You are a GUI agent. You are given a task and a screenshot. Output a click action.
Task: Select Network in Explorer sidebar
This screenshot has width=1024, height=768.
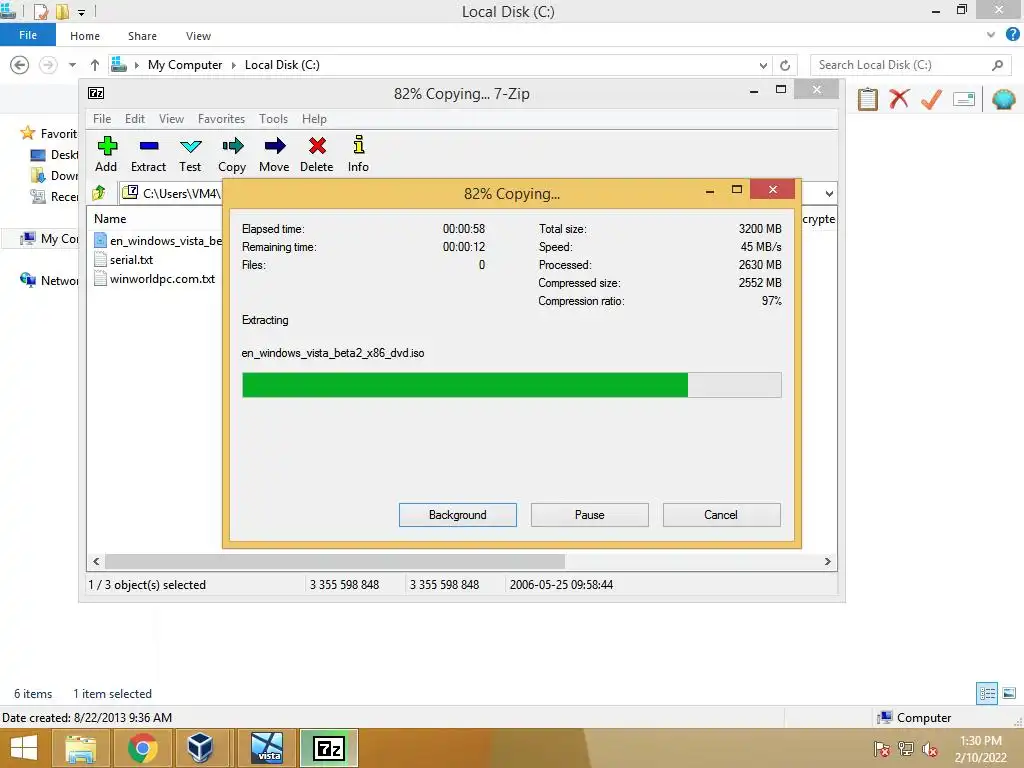tap(48, 280)
